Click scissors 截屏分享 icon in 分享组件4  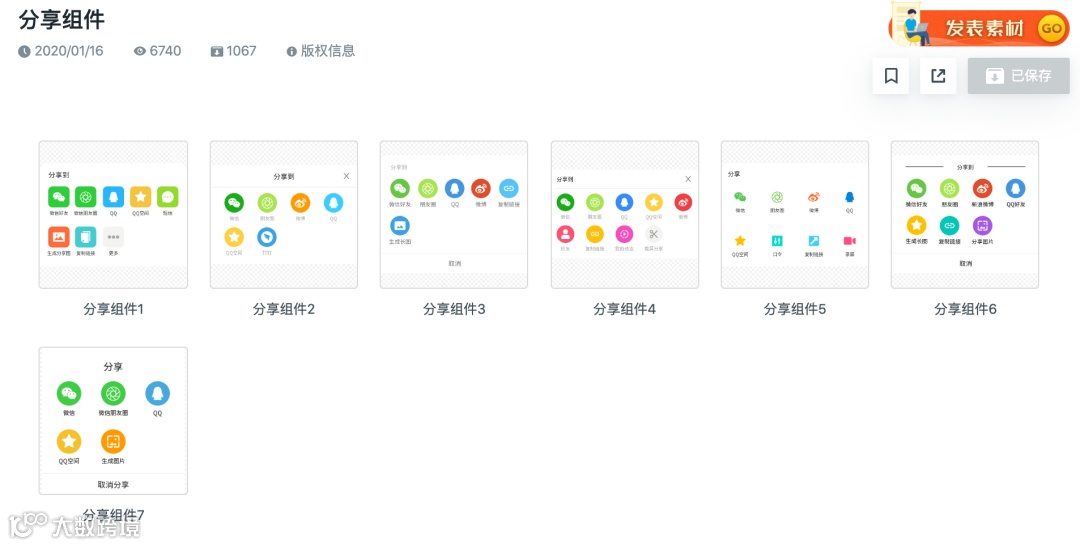654,234
